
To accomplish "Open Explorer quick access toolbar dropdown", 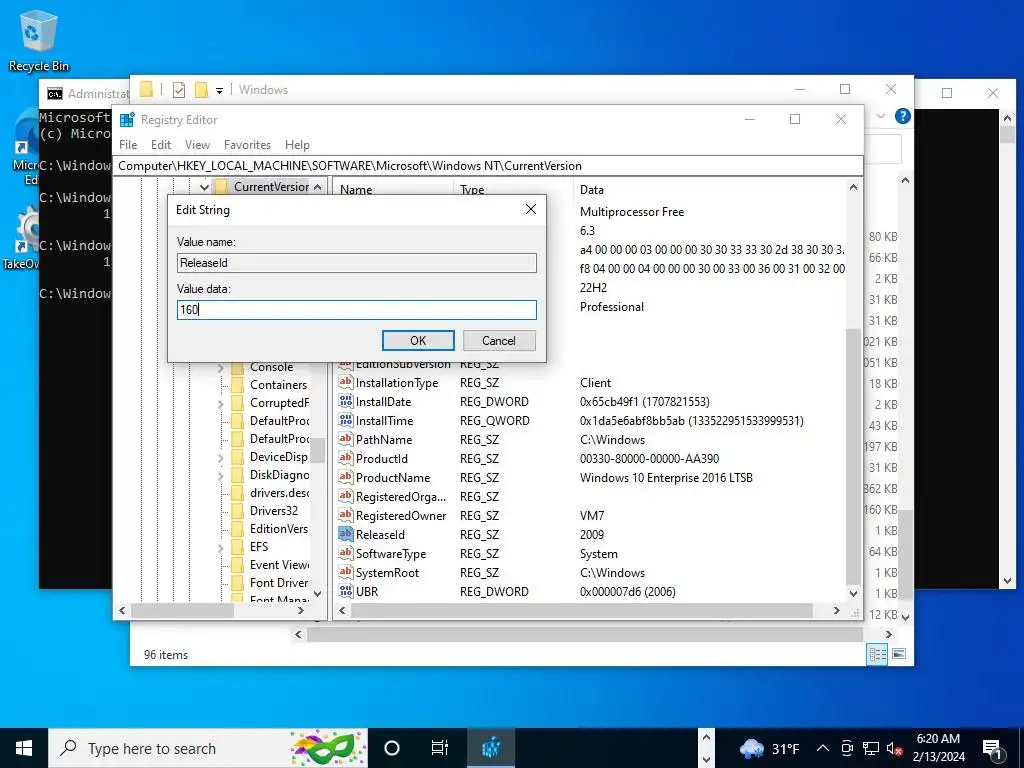I will (219, 90).
